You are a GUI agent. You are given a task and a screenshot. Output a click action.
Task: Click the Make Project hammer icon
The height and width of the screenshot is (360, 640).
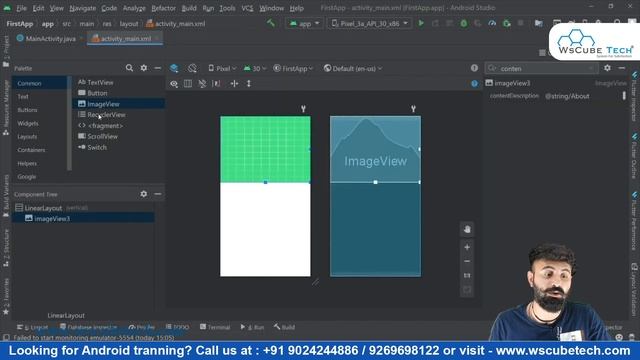pyautogui.click(x=271, y=23)
